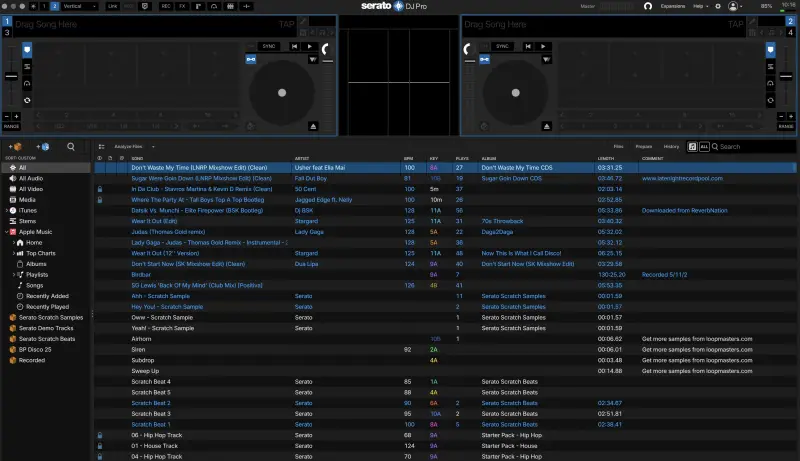Click the library view mode icon

point(102,147)
